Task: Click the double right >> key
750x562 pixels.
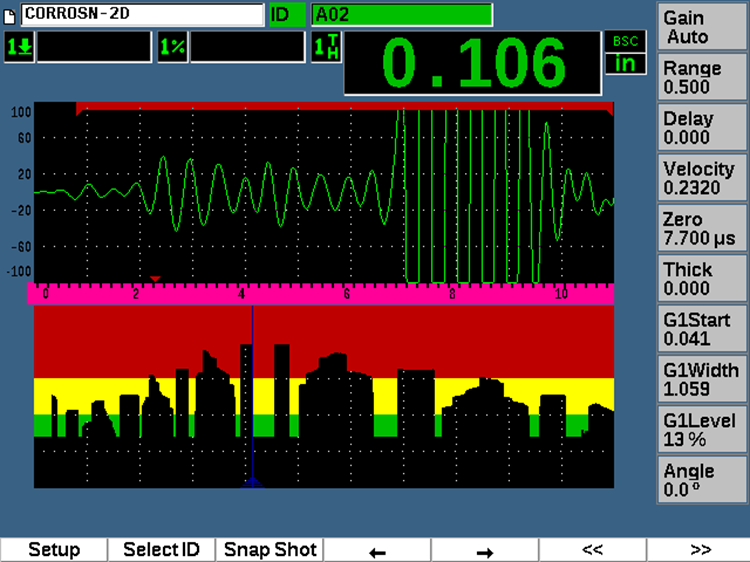Action: point(700,550)
